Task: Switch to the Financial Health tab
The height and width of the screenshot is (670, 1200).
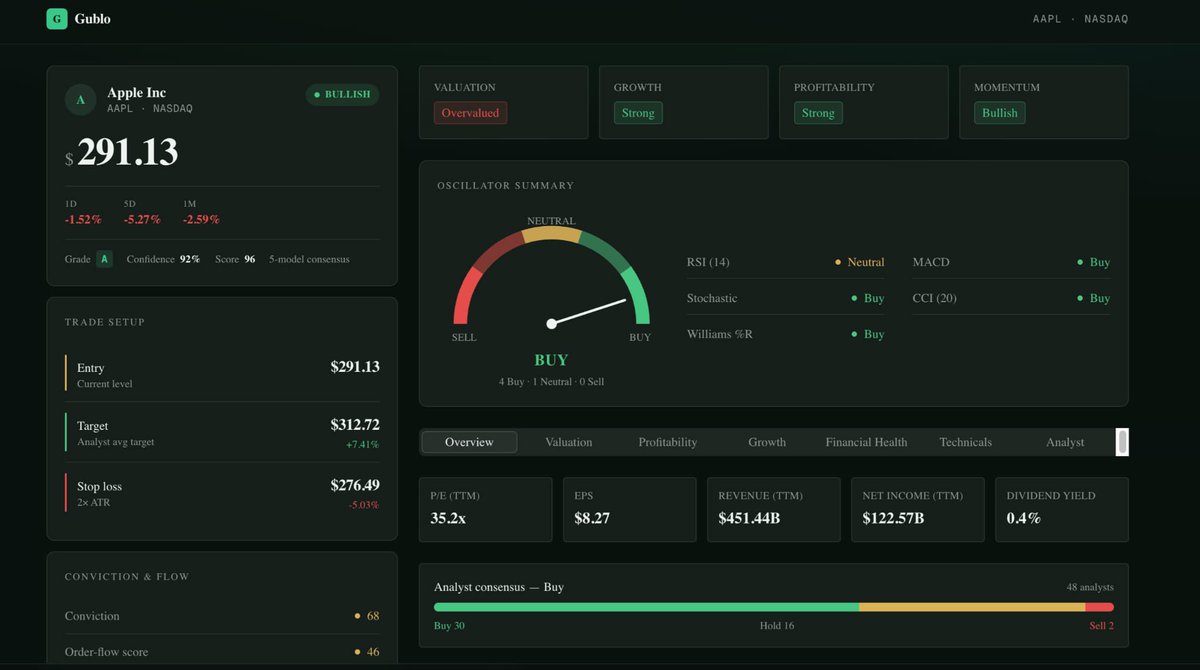Action: 866,442
